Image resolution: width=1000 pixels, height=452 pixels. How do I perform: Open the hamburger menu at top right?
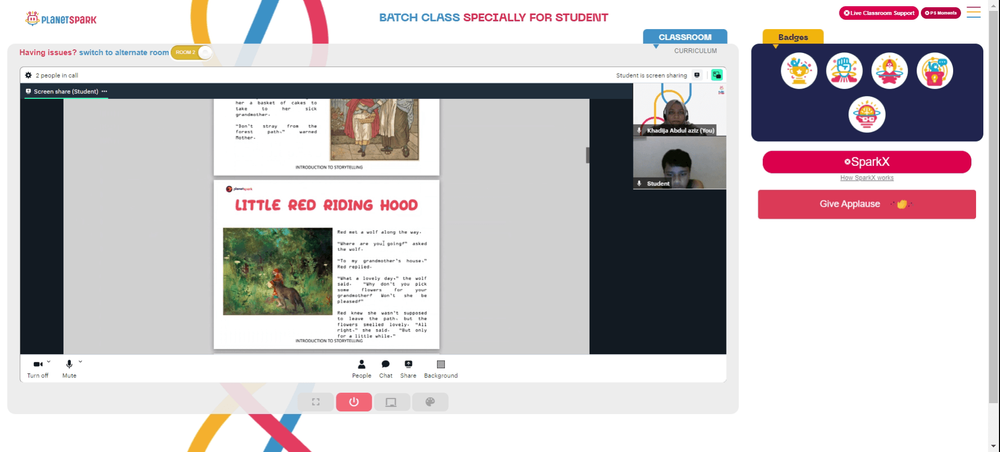click(973, 12)
